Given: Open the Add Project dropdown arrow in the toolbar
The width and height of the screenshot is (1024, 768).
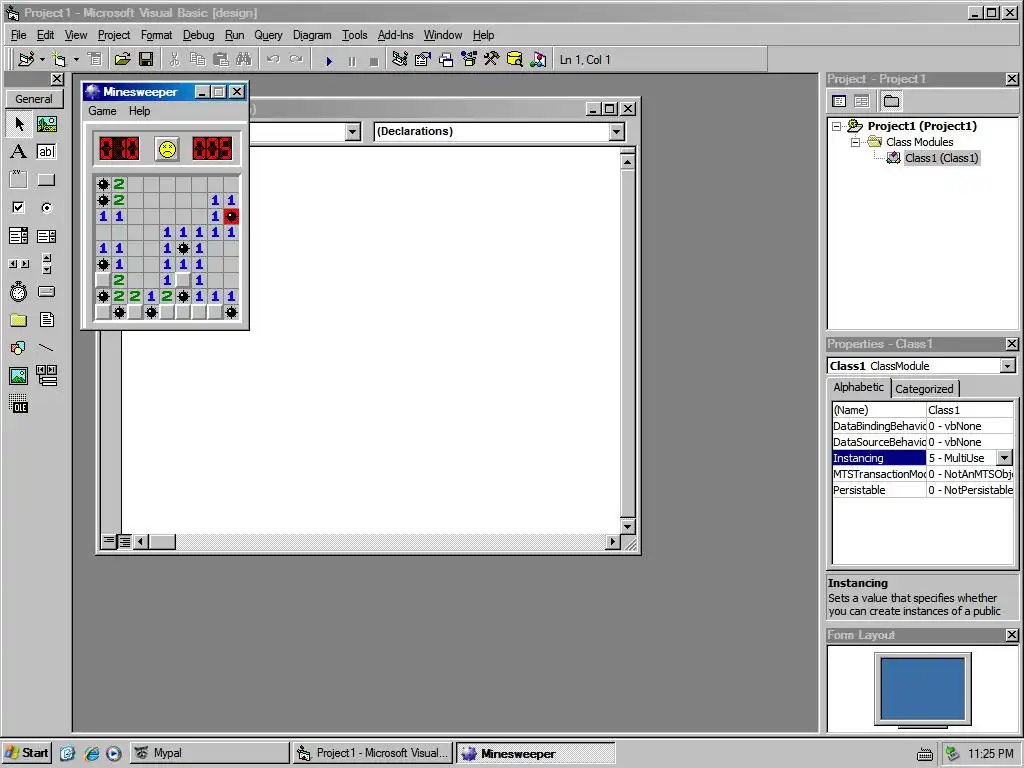Looking at the screenshot, I should pos(42,59).
